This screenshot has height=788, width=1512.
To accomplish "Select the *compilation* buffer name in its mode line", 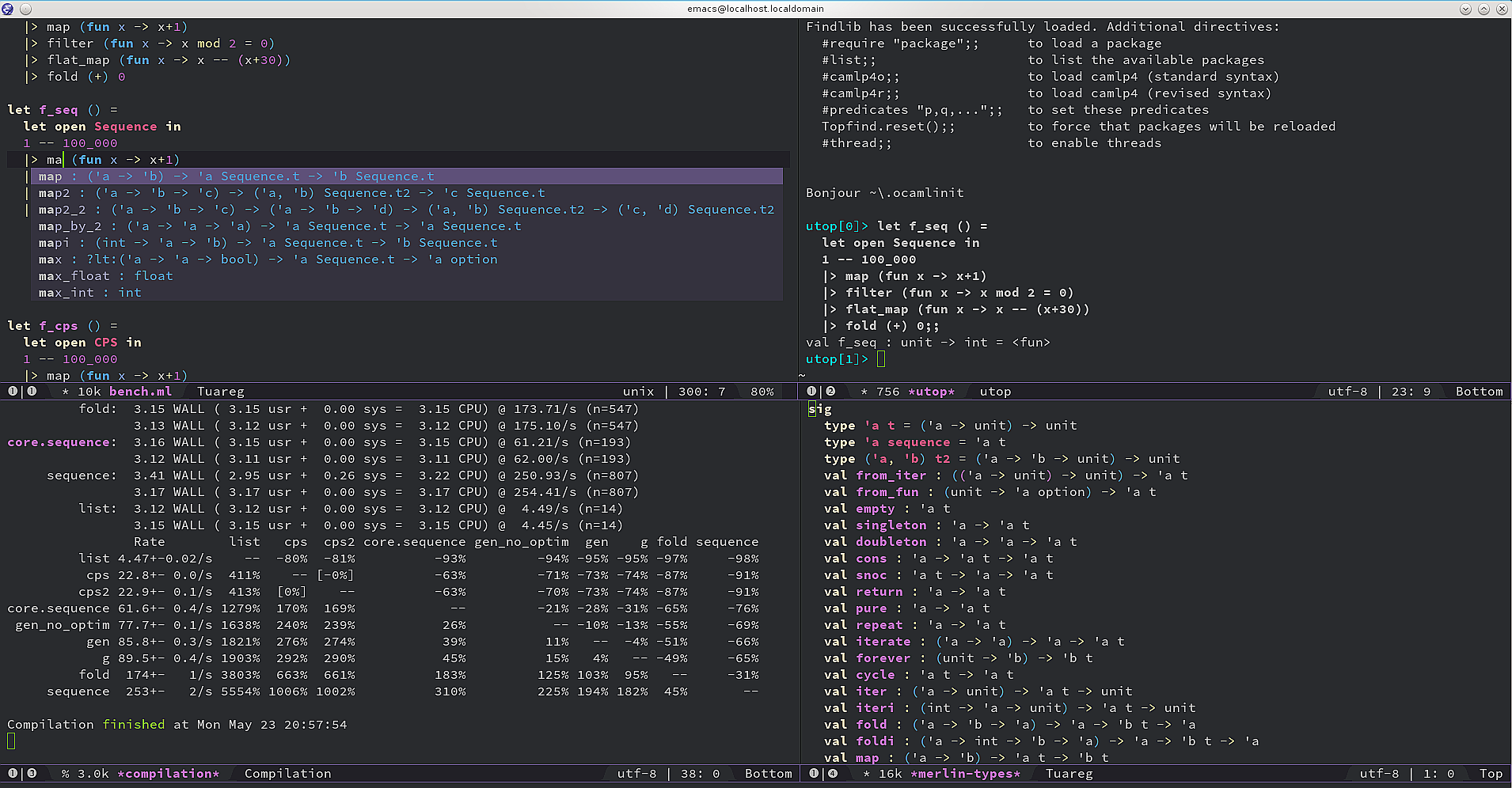I will (169, 774).
